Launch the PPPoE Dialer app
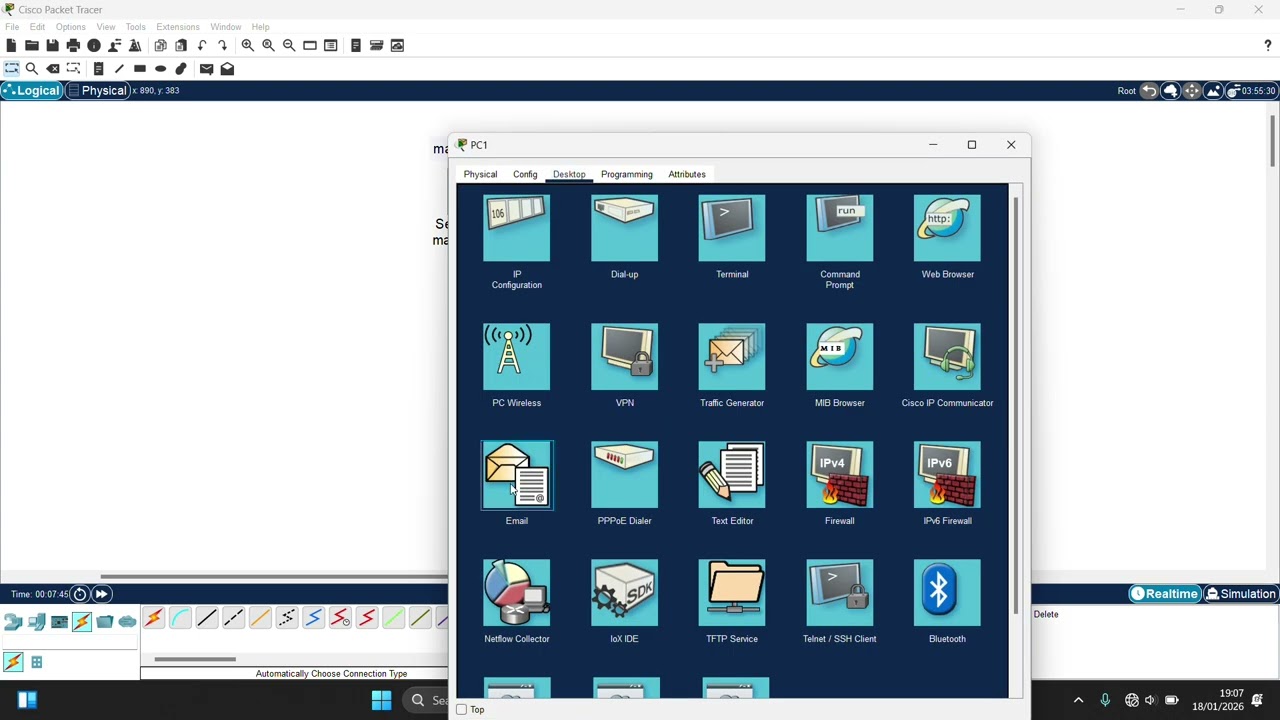 pos(624,483)
